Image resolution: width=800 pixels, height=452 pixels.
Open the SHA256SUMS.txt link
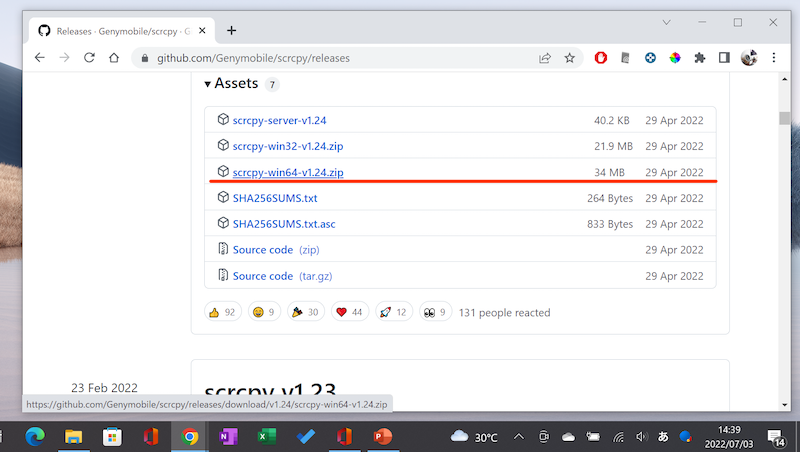pos(275,198)
